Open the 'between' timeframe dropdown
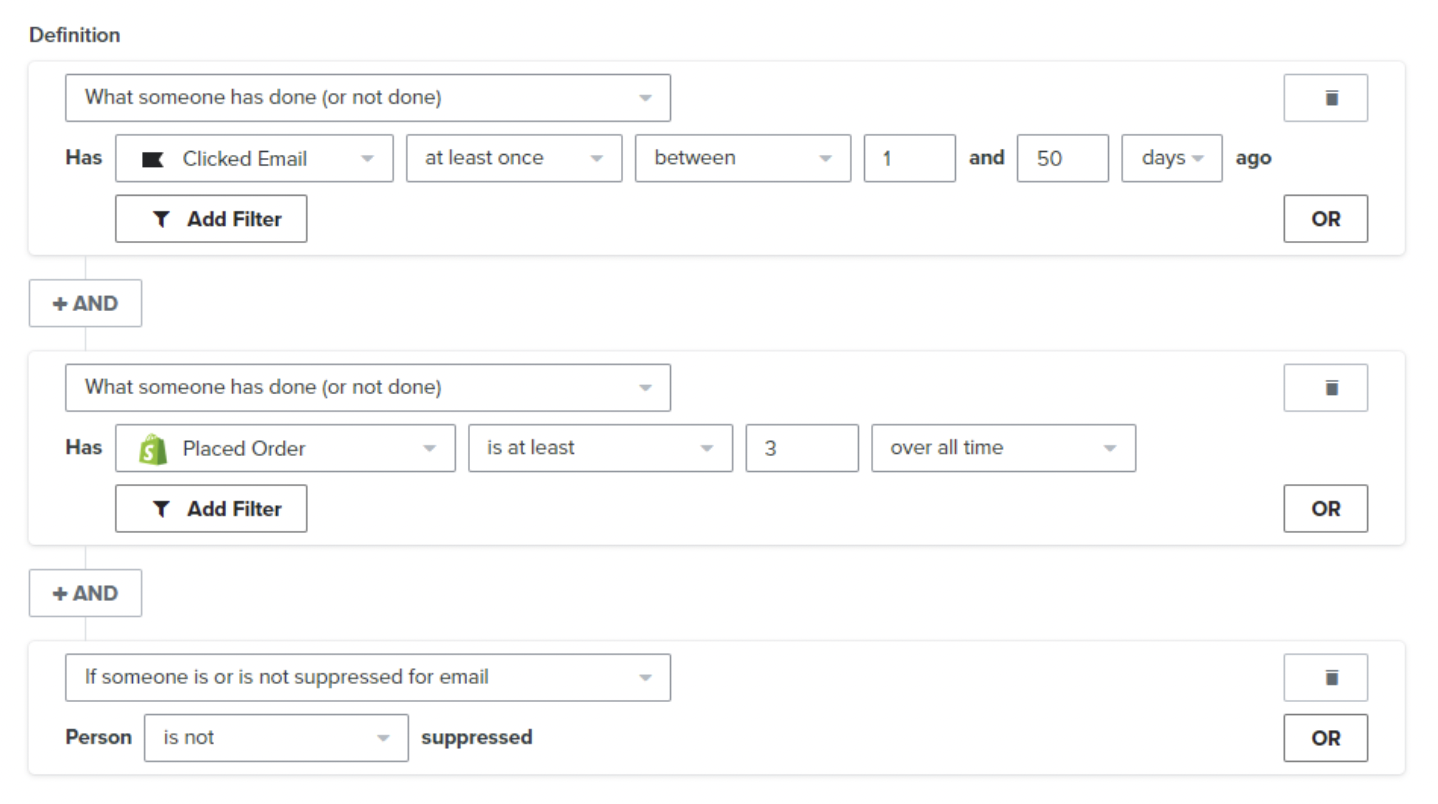Image resolution: width=1438 pixels, height=804 pixels. coord(743,158)
